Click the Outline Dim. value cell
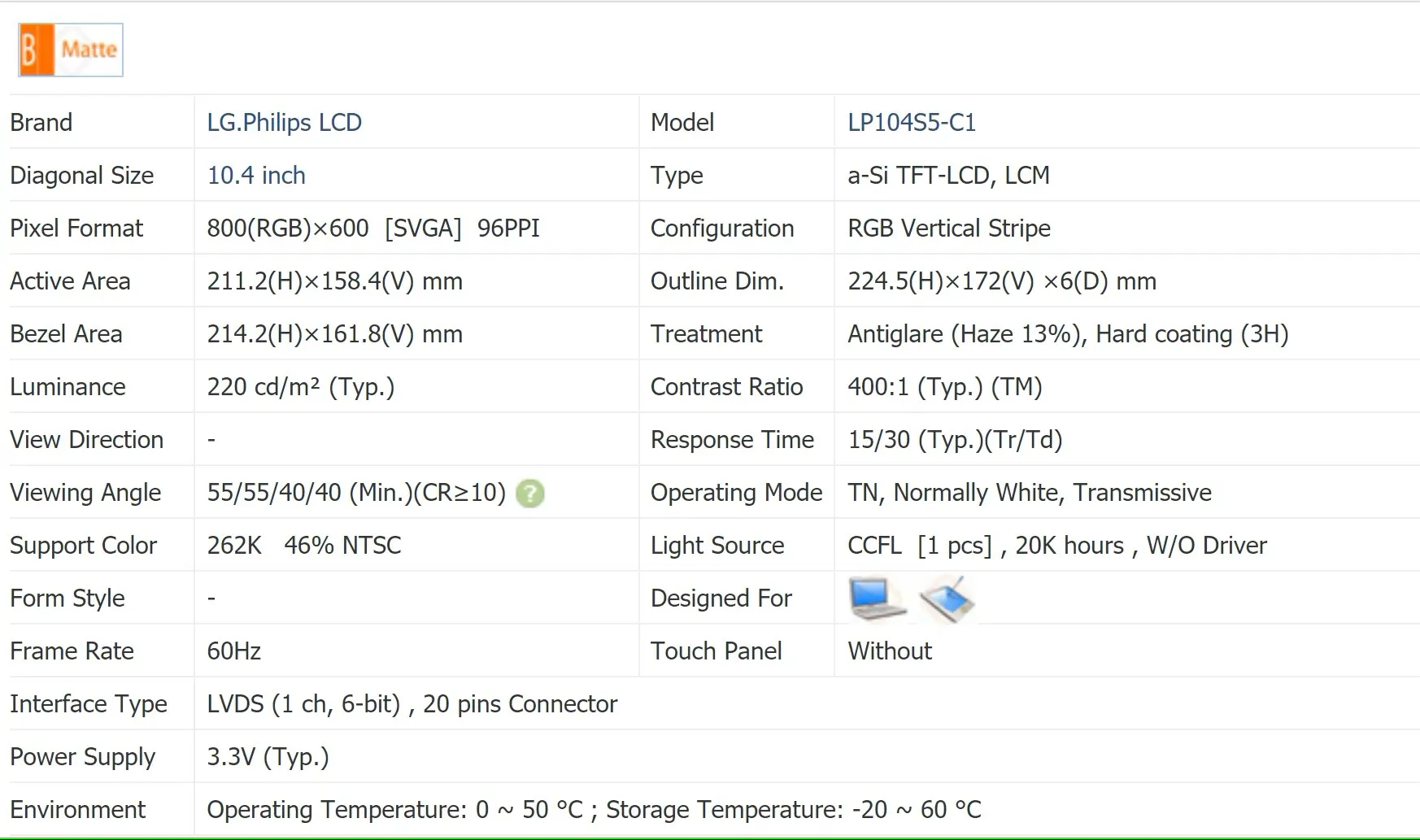The height and width of the screenshot is (840, 1420). tap(1001, 281)
